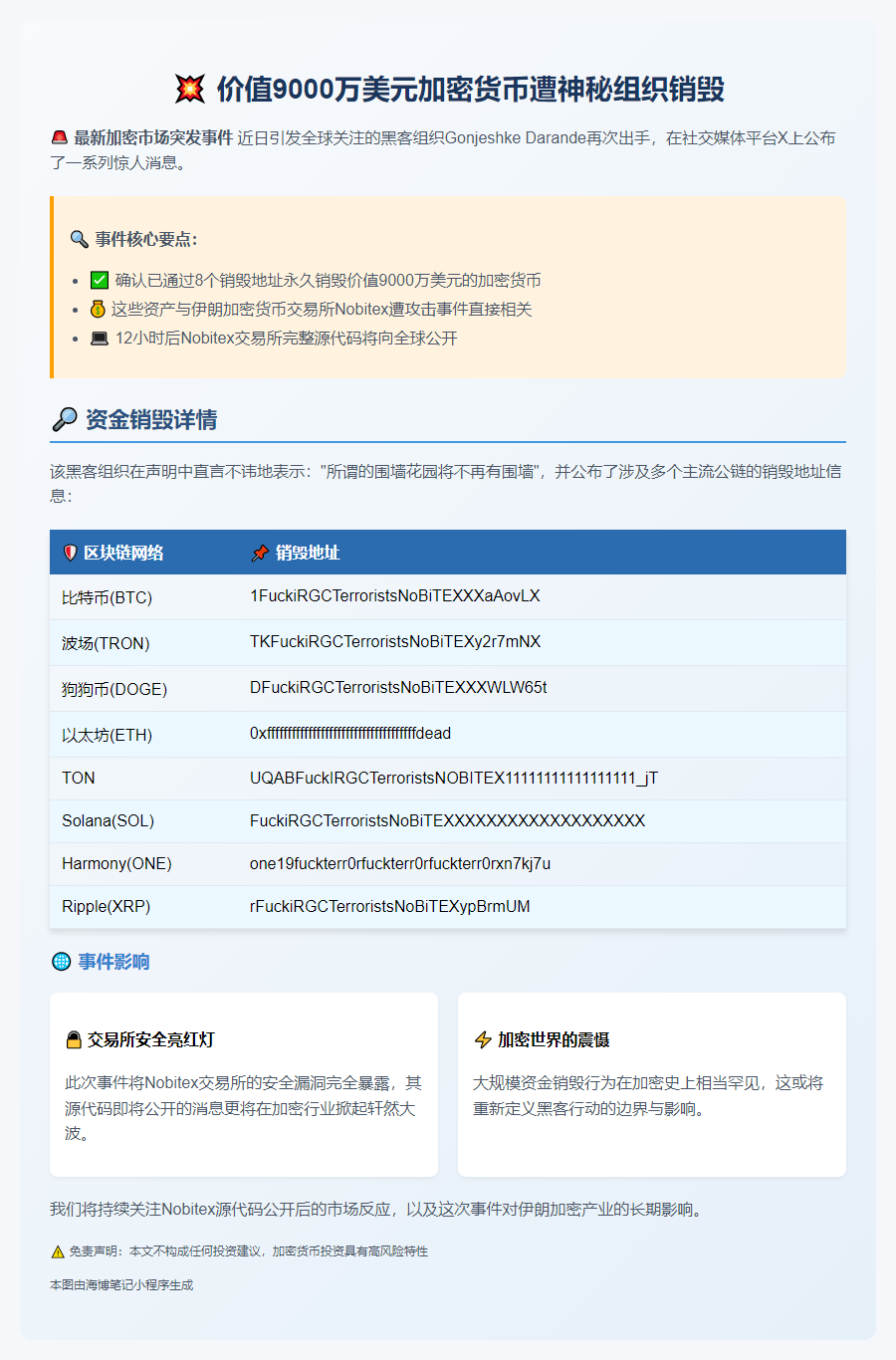Click the explosion icon beside the headline
896x1360 pixels.
pos(189,89)
